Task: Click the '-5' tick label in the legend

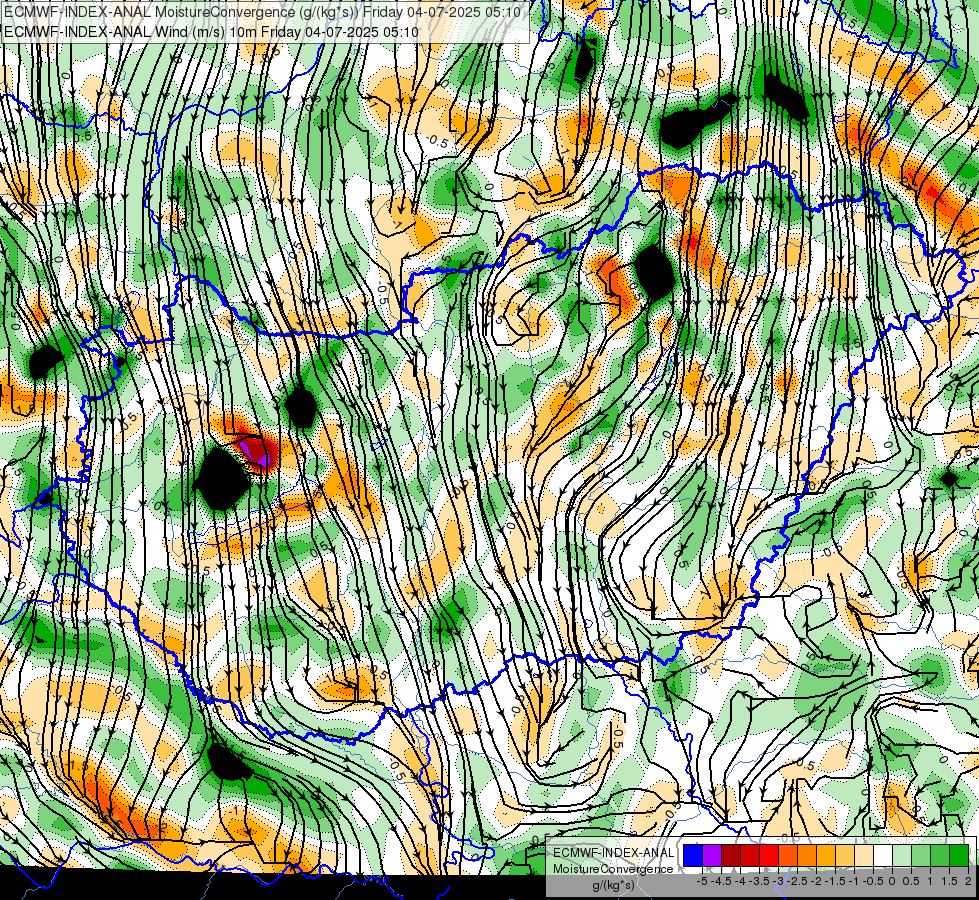Action: point(702,881)
